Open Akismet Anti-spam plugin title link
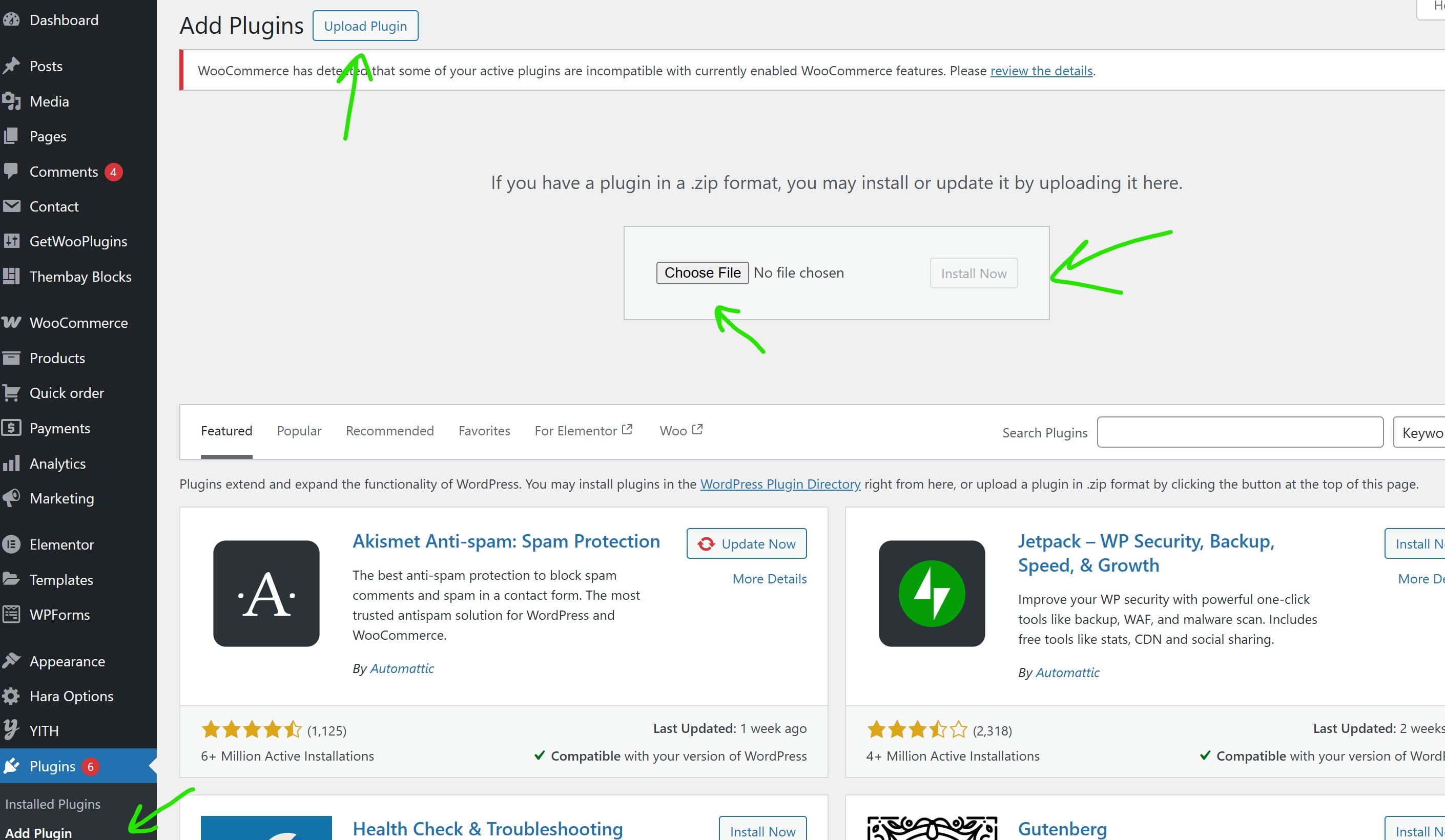The width and height of the screenshot is (1445, 840). point(506,541)
